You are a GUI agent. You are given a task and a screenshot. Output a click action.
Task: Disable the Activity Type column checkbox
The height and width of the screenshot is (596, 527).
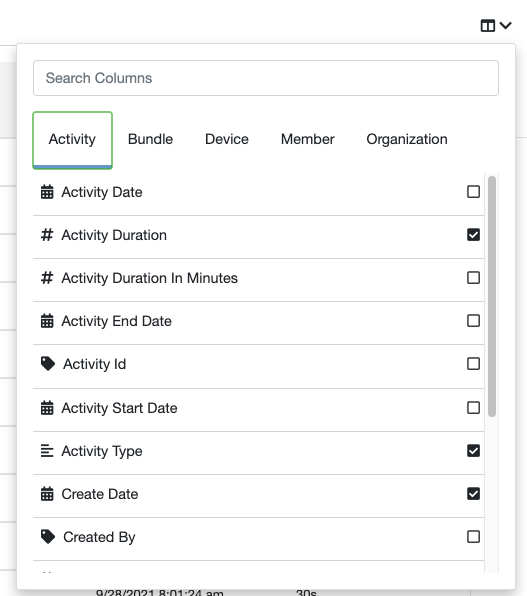(473, 451)
